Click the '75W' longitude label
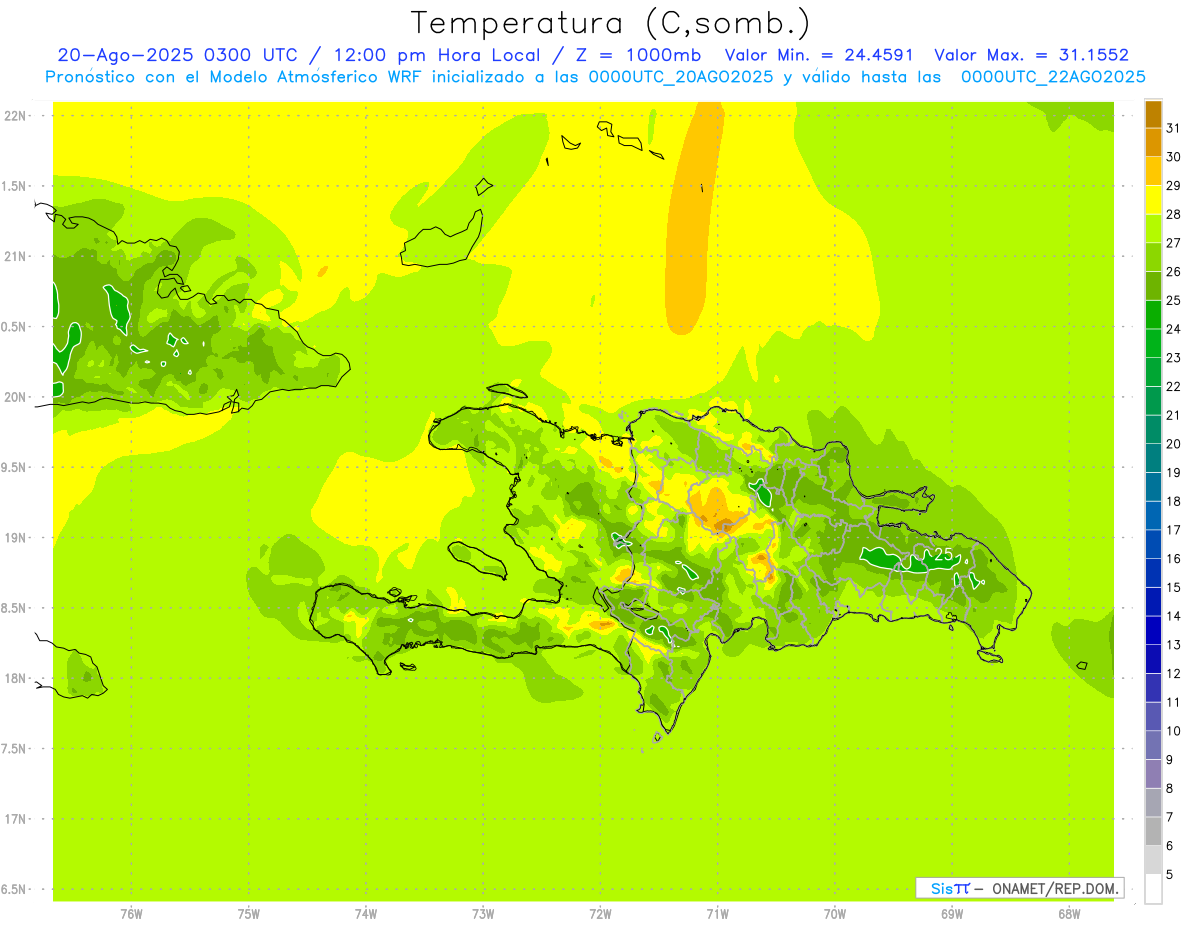 [x=249, y=914]
